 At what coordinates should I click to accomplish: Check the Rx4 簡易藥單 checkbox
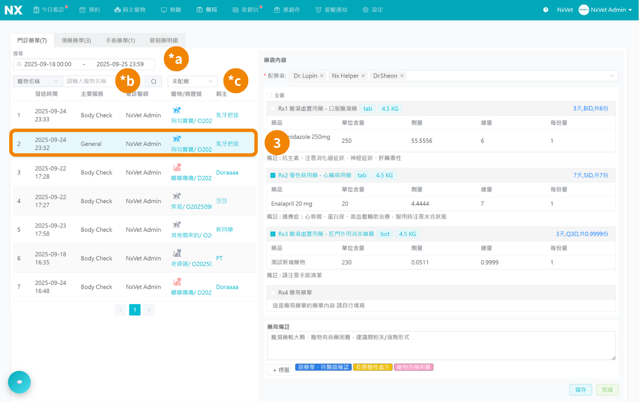coord(273,292)
